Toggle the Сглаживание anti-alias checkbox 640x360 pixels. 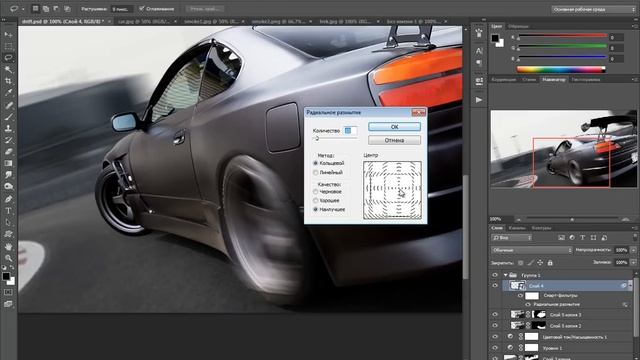click(142, 9)
